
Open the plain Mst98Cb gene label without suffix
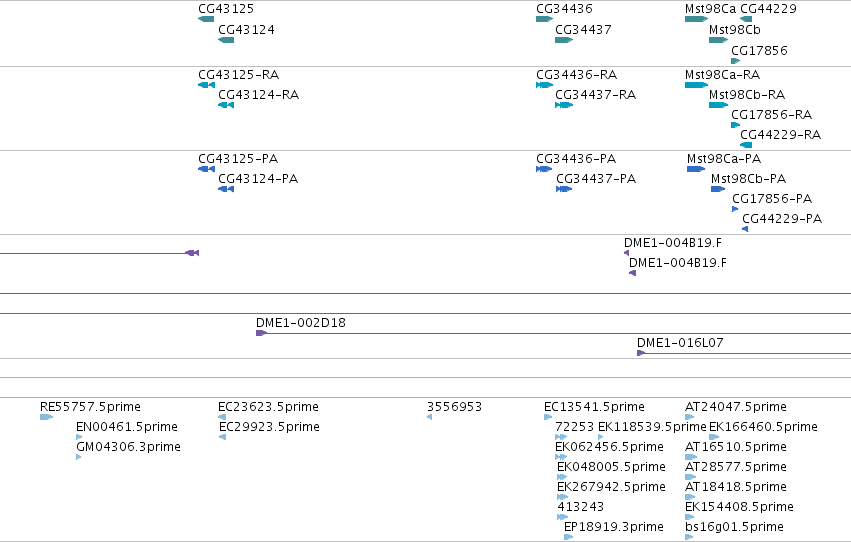point(735,30)
